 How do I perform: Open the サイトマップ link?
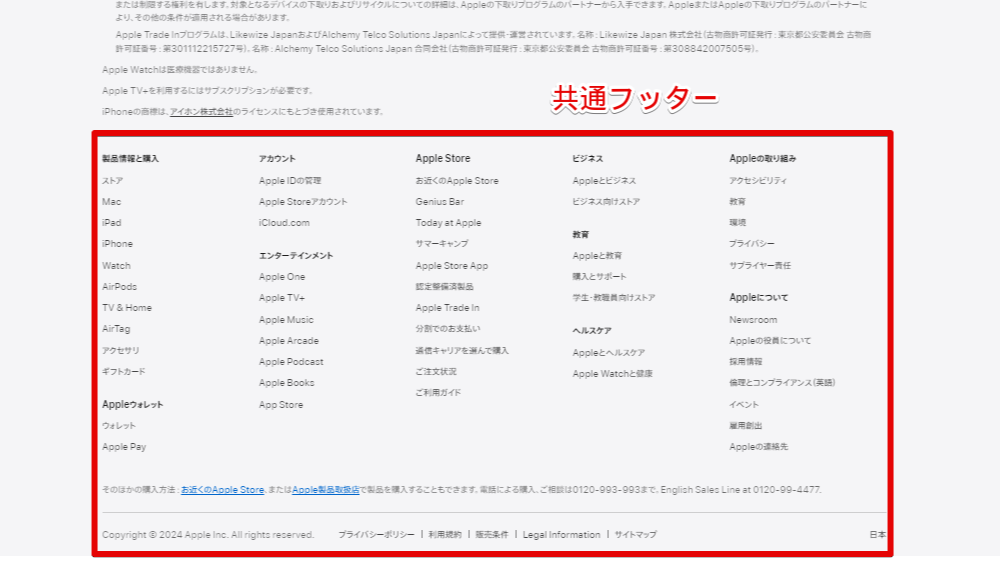[x=635, y=535]
